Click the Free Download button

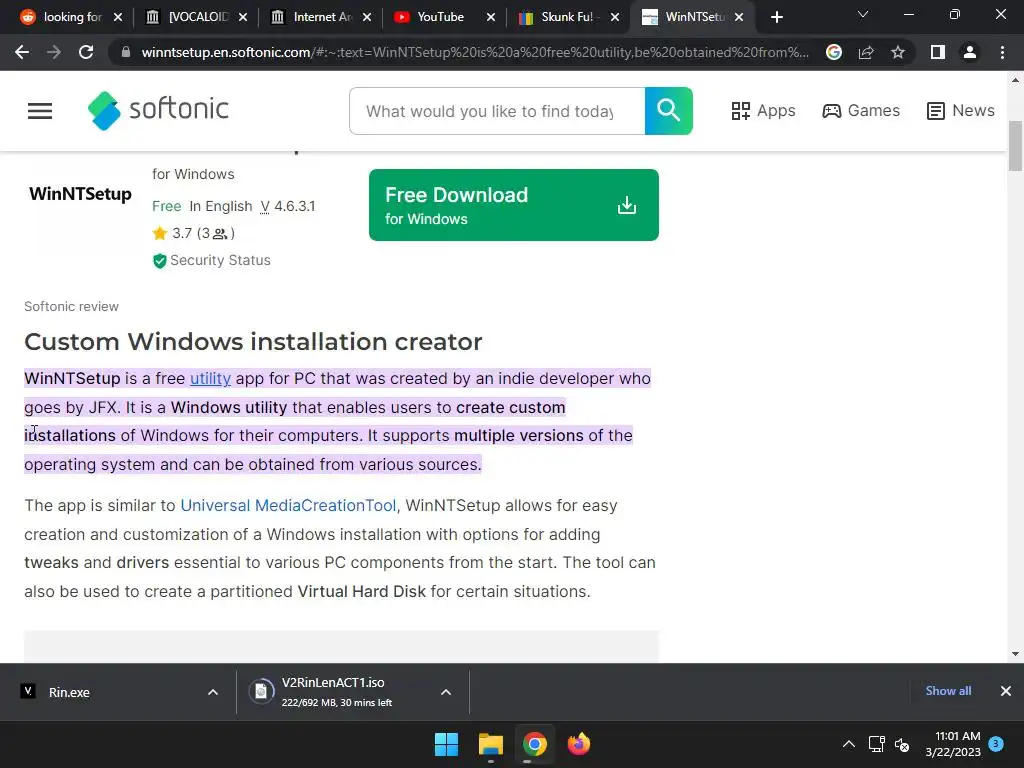pyautogui.click(x=513, y=205)
